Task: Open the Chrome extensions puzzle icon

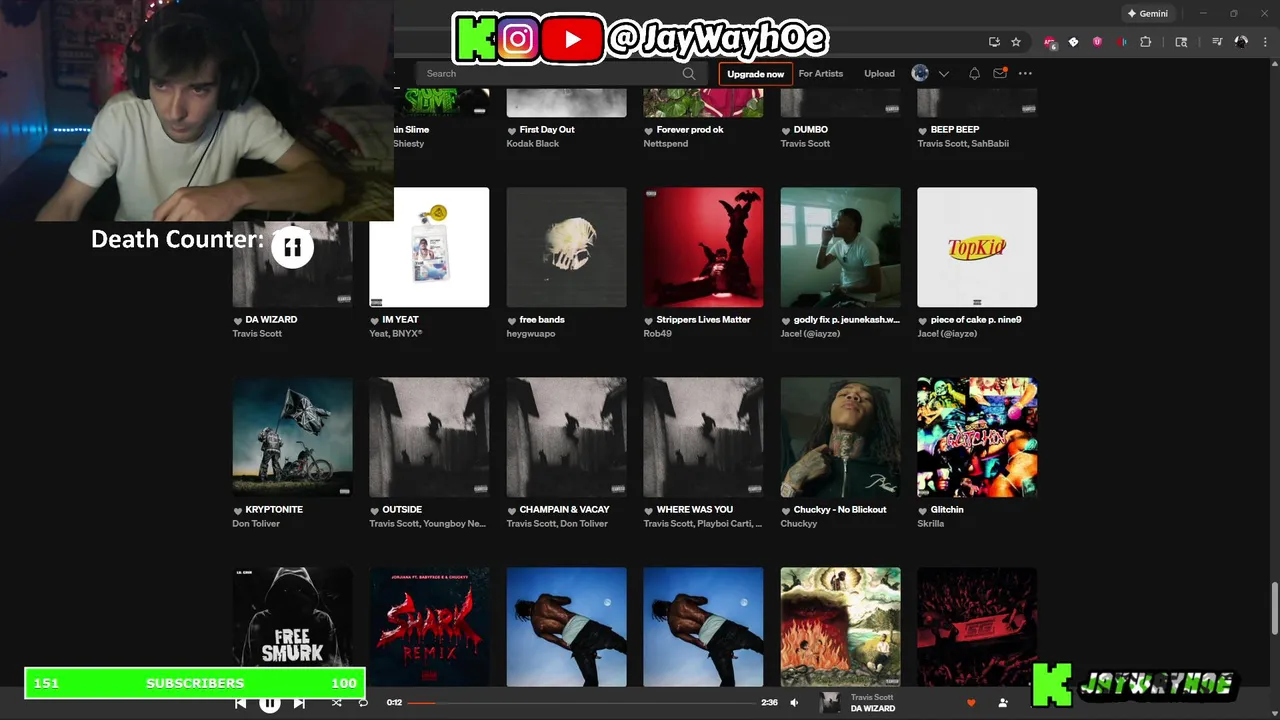Action: (1146, 42)
